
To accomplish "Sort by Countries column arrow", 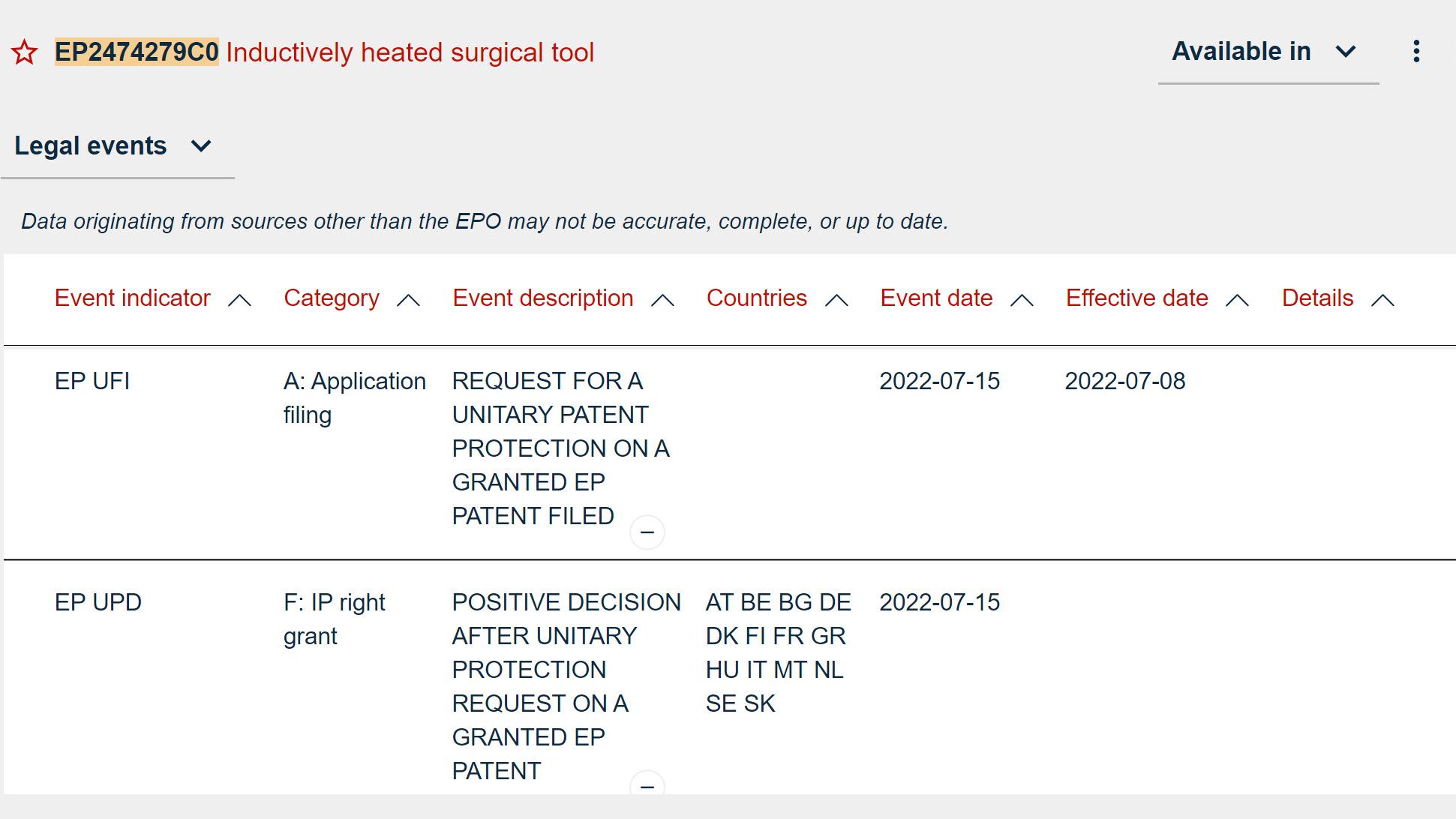I will [836, 300].
